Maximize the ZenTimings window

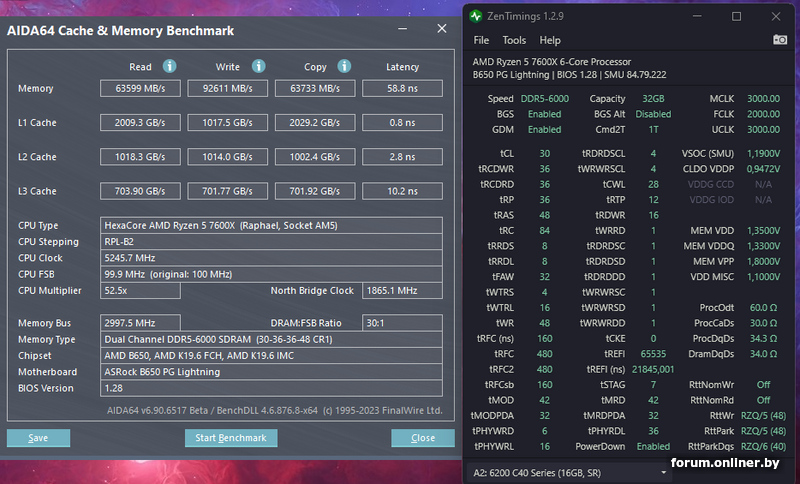coord(737,16)
